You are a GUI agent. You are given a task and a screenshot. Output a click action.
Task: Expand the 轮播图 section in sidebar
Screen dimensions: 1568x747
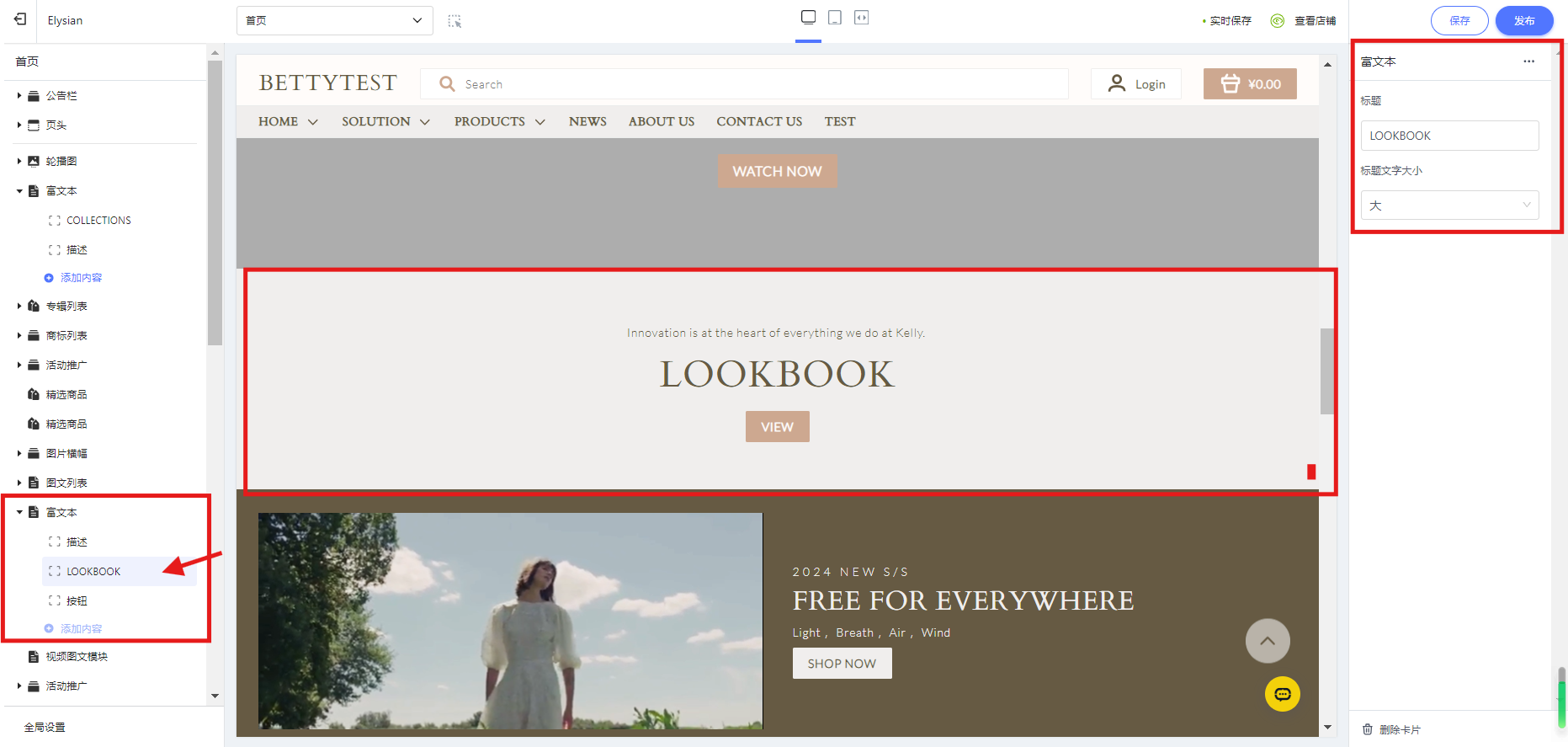pyautogui.click(x=19, y=161)
